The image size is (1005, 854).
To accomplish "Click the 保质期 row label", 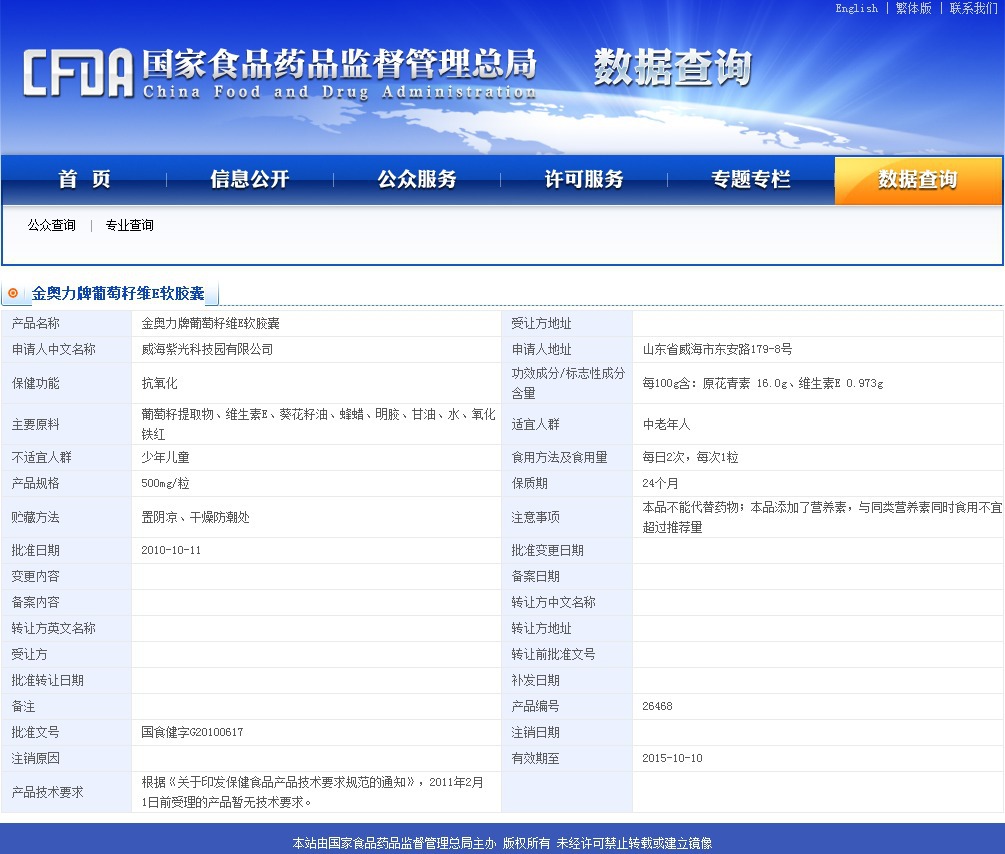I will click(529, 483).
